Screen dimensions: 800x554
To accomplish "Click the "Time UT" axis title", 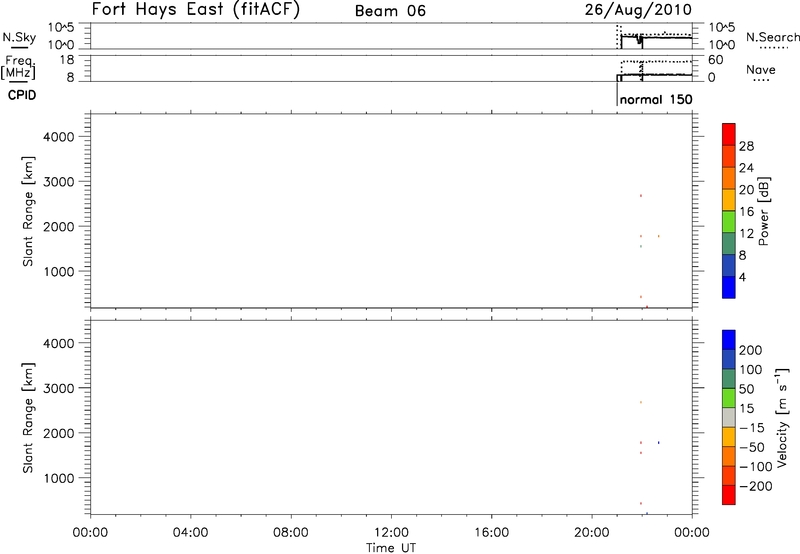I will point(391,548).
